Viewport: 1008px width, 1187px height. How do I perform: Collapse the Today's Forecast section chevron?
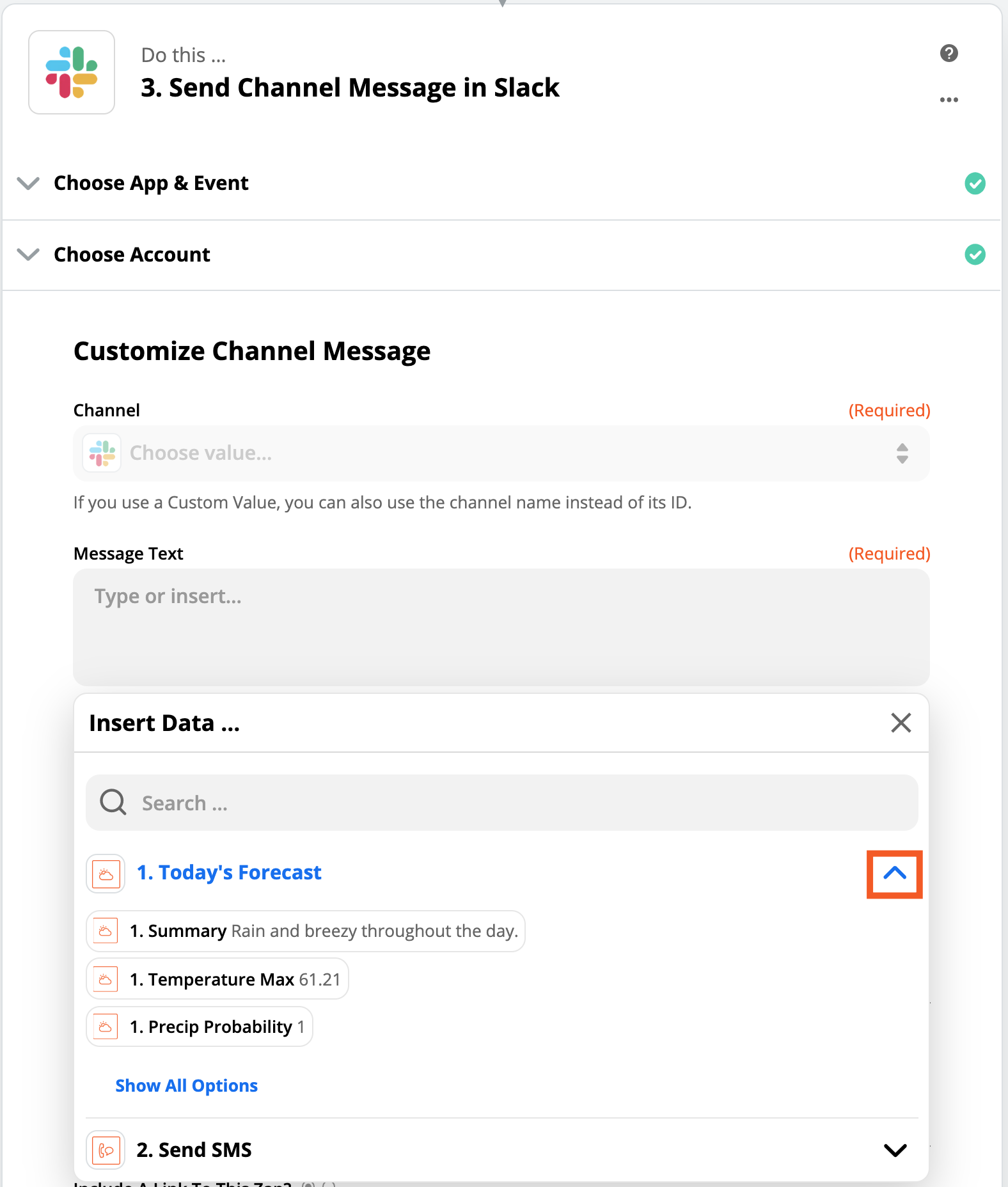[894, 874]
